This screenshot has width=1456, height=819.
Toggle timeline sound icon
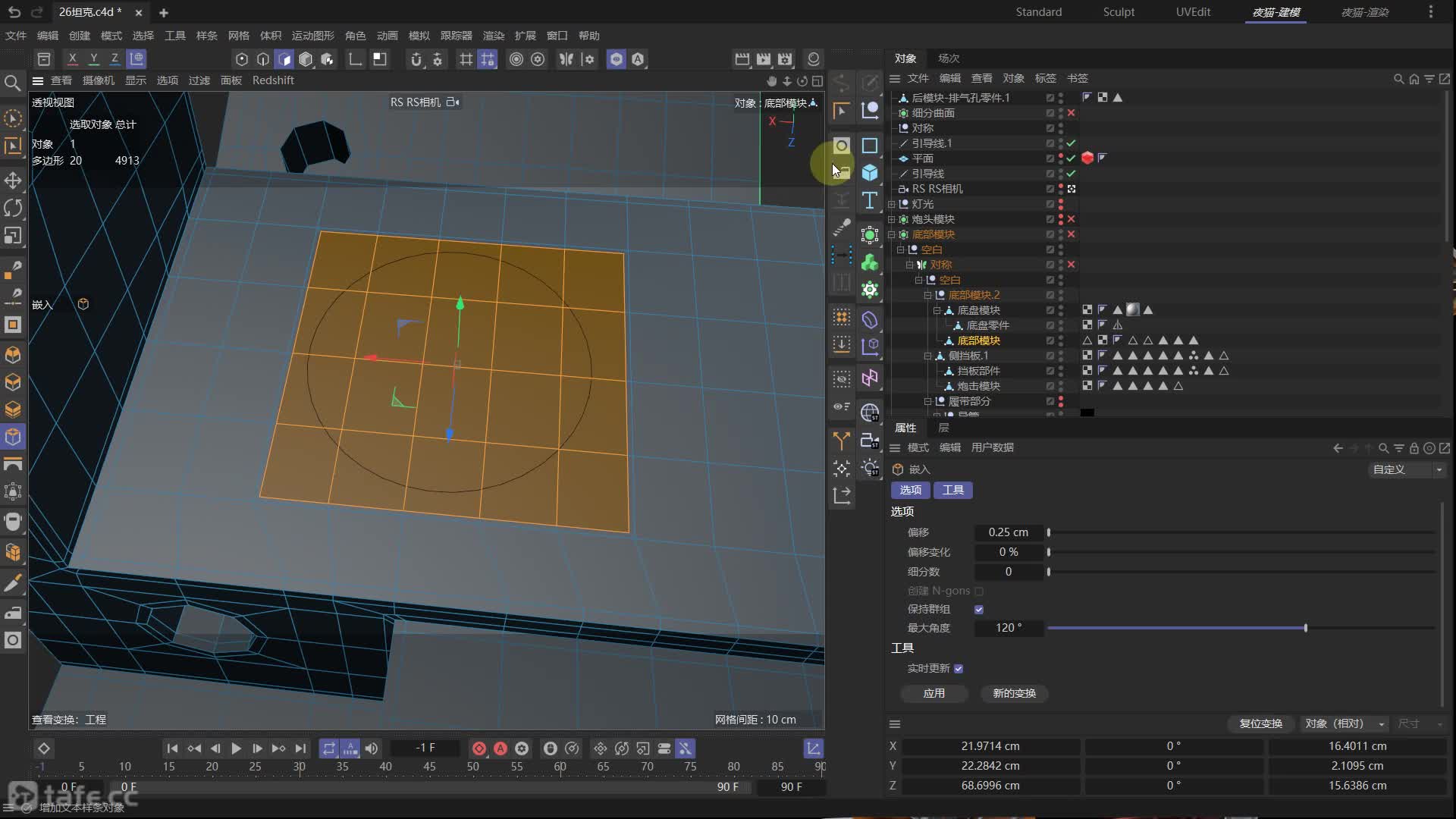(372, 748)
